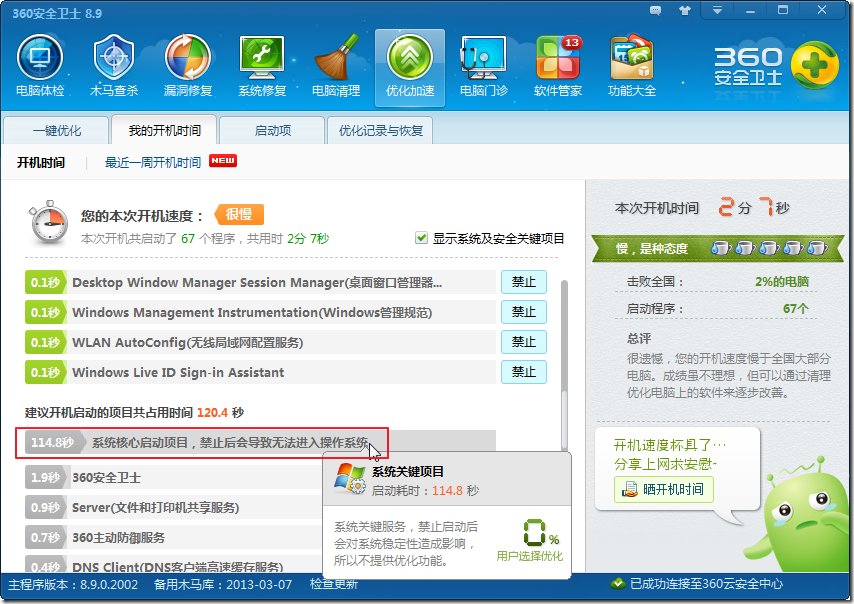Disable Windows Live ID Sign-in Assistant
This screenshot has height=604, width=854.
coord(523,372)
